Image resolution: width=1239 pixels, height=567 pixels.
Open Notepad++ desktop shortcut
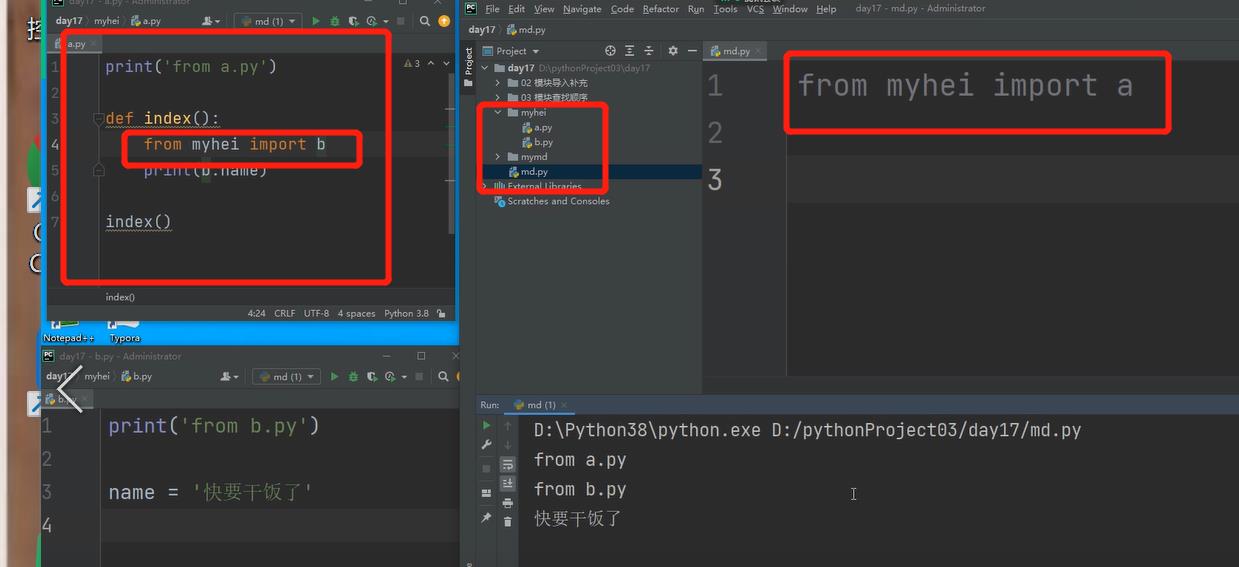[x=68, y=330]
